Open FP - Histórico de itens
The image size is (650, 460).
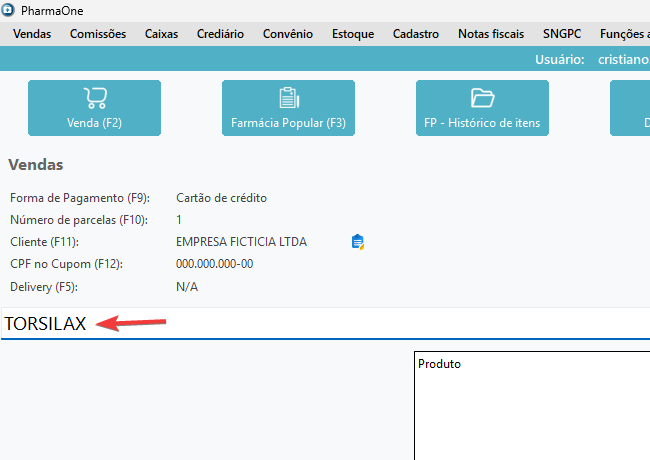[x=483, y=108]
